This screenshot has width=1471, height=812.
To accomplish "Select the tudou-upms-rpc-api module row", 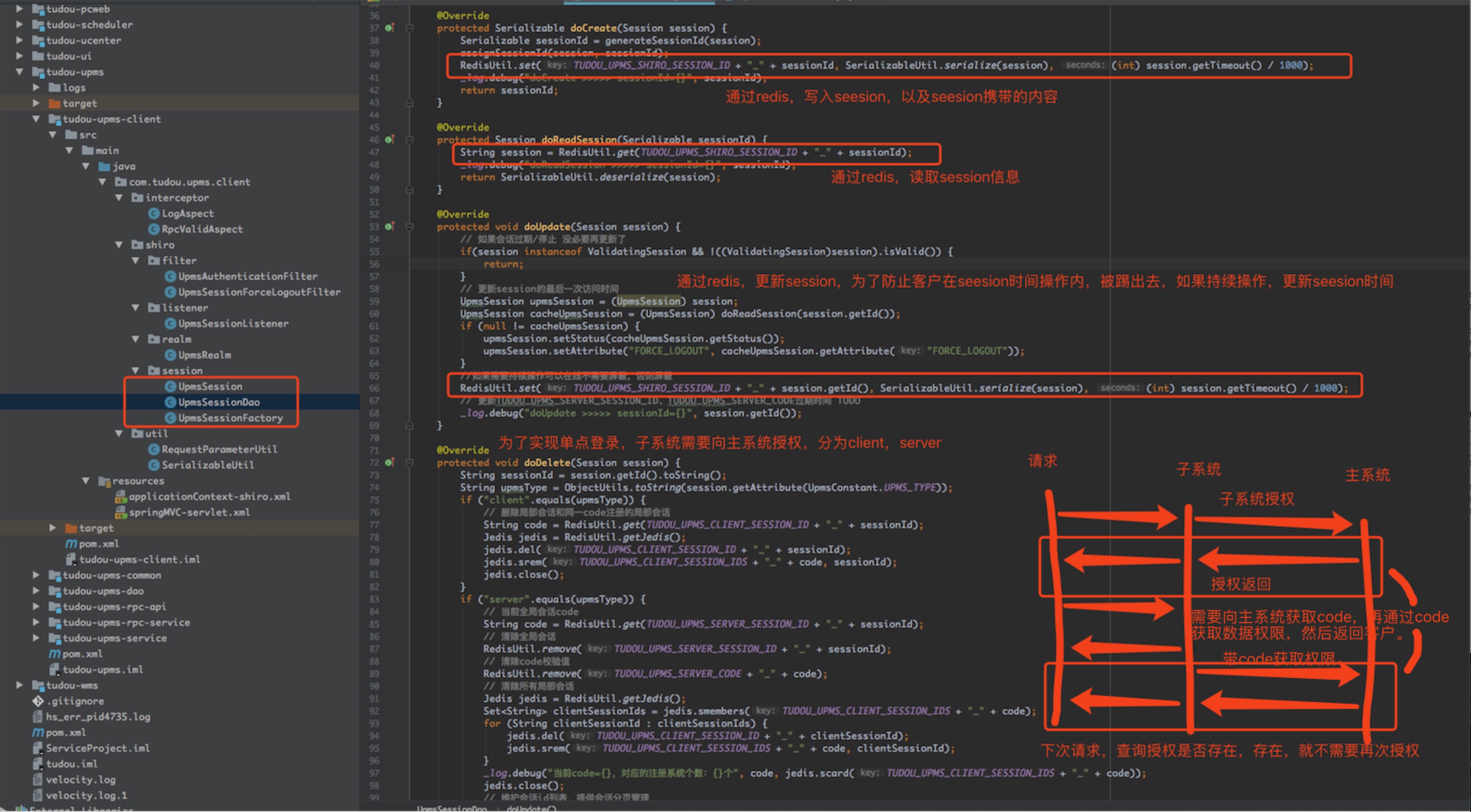I will (x=179, y=607).
